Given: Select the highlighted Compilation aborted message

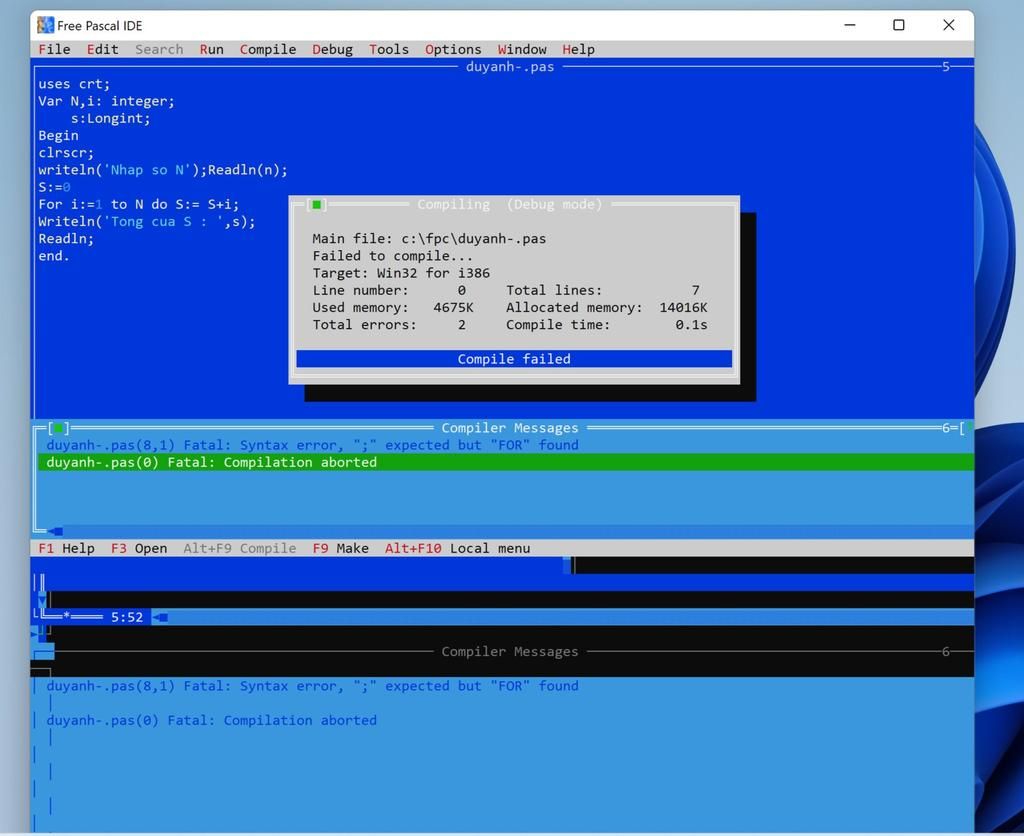Looking at the screenshot, I should coord(503,462).
